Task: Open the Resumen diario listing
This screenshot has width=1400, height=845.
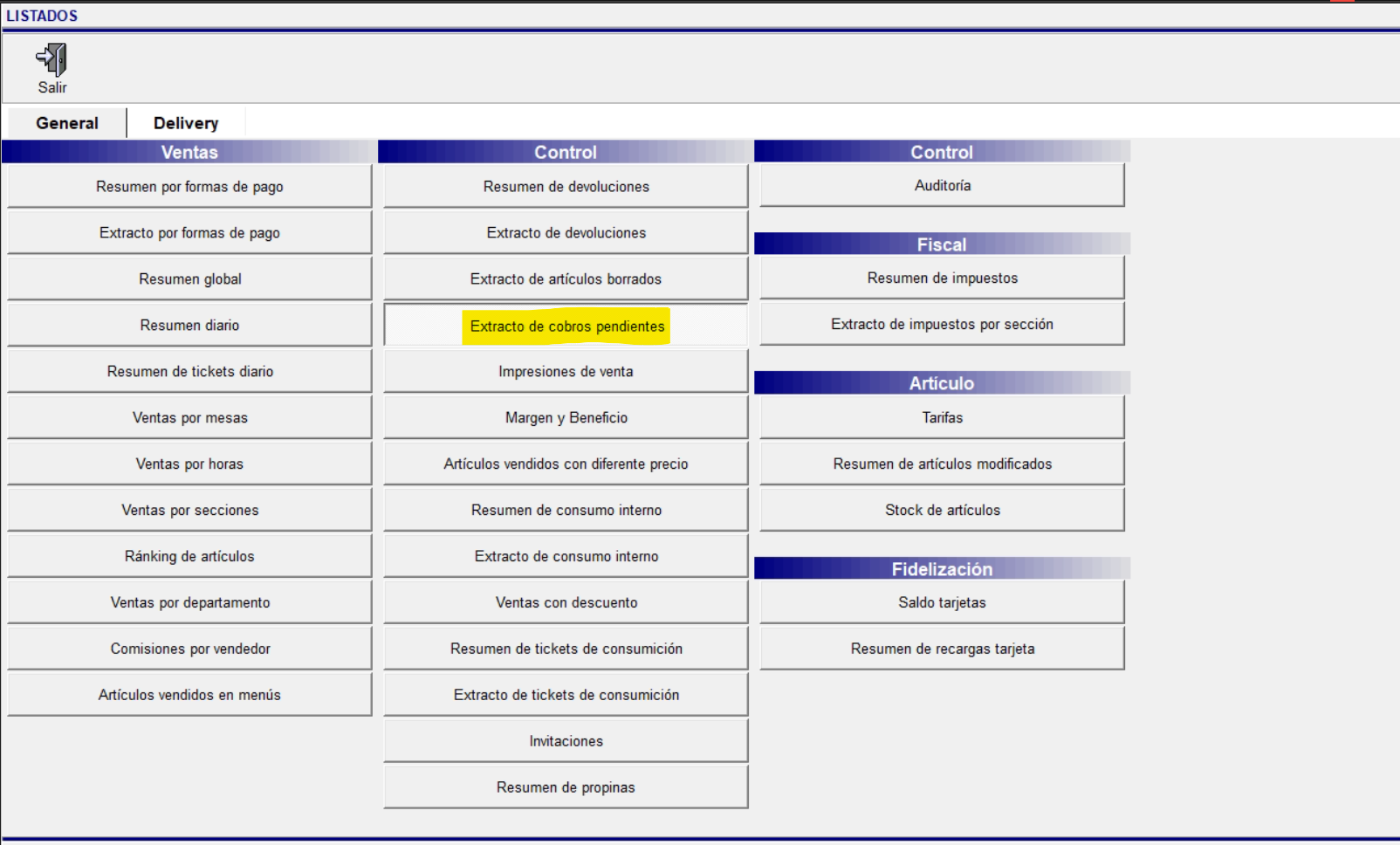Action: click(189, 325)
